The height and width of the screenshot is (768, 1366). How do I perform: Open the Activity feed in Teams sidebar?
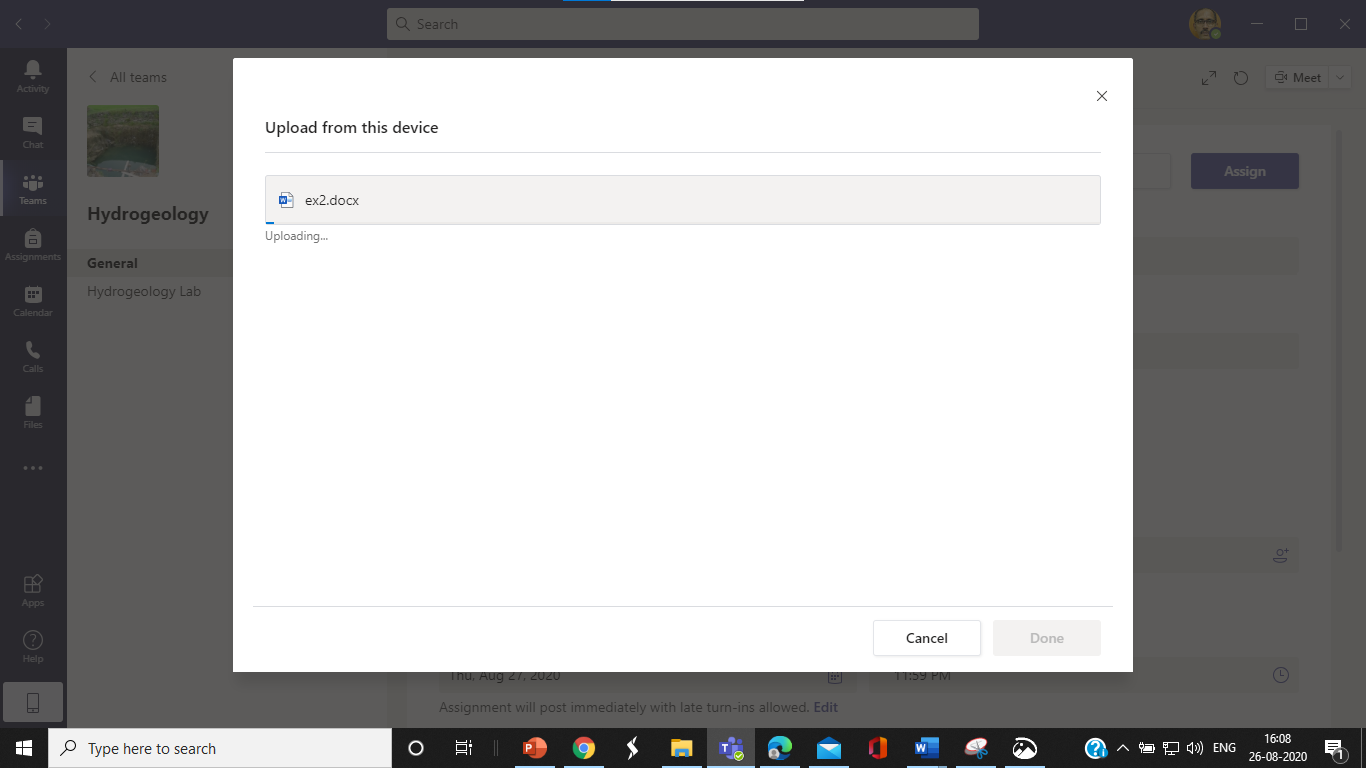tap(33, 76)
